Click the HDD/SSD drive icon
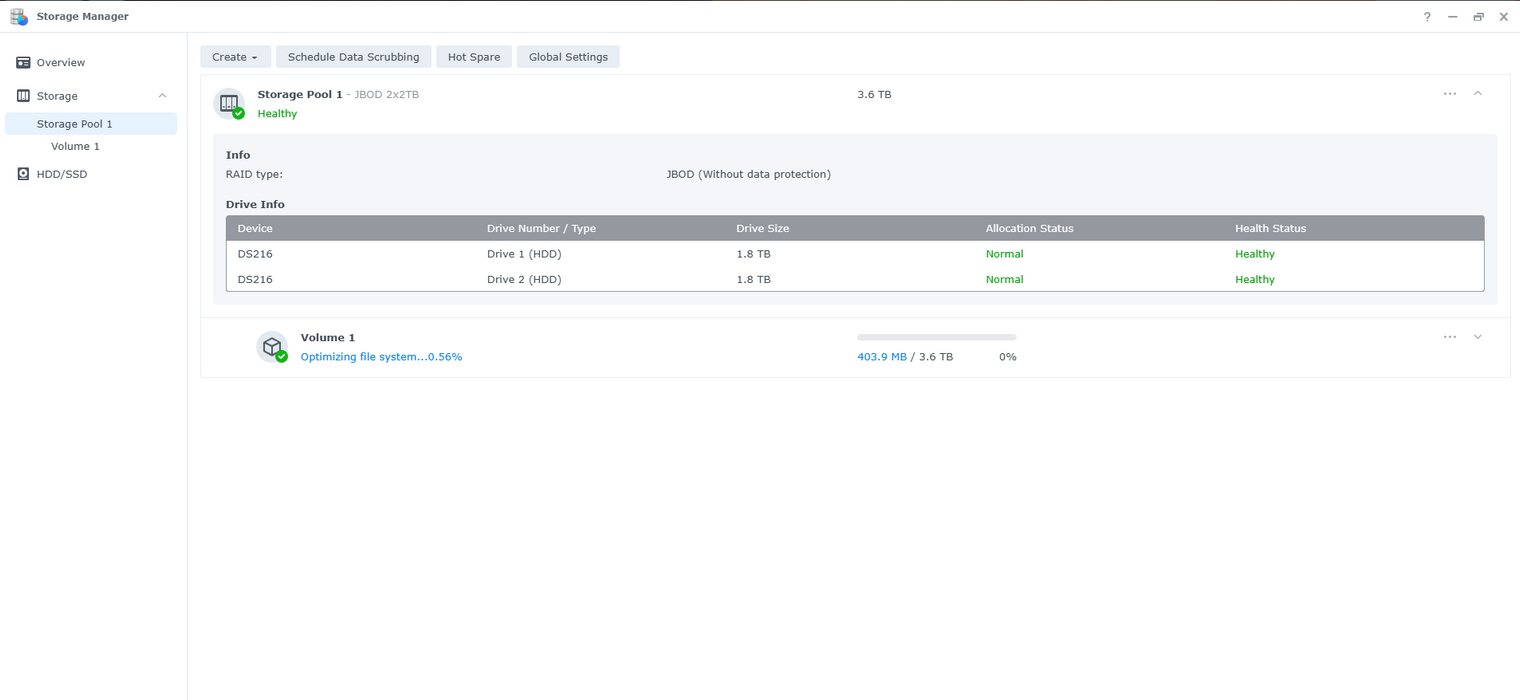The image size is (1520, 700). click(23, 174)
